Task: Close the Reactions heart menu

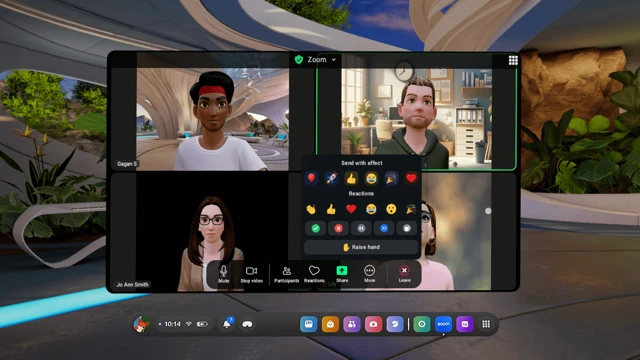Action: 314,274
